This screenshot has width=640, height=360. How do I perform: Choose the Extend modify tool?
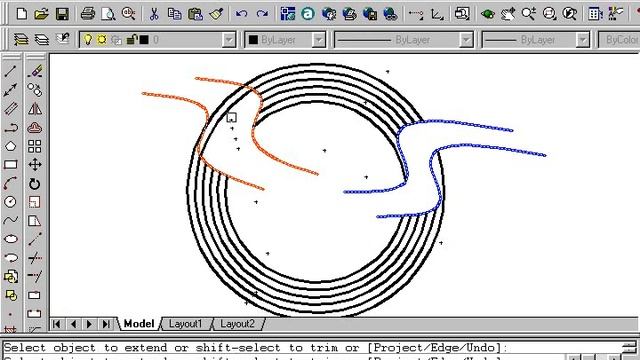[x=35, y=276]
